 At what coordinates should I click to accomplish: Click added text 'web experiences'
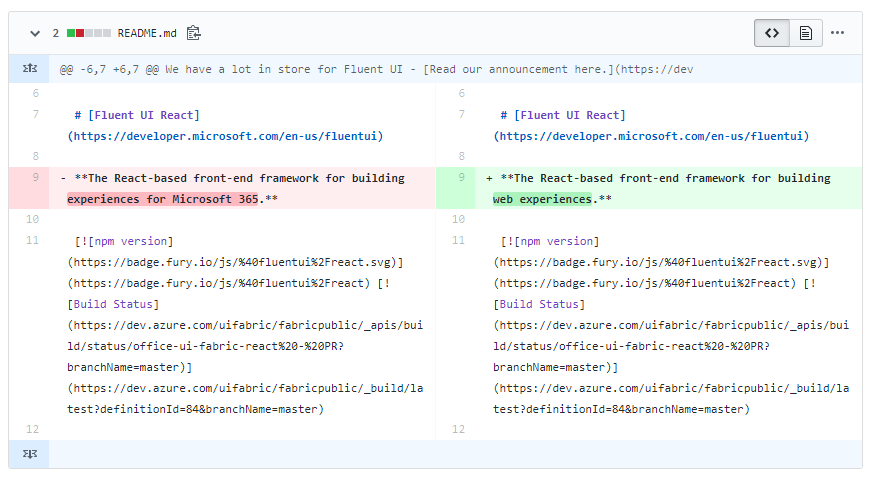[542, 199]
